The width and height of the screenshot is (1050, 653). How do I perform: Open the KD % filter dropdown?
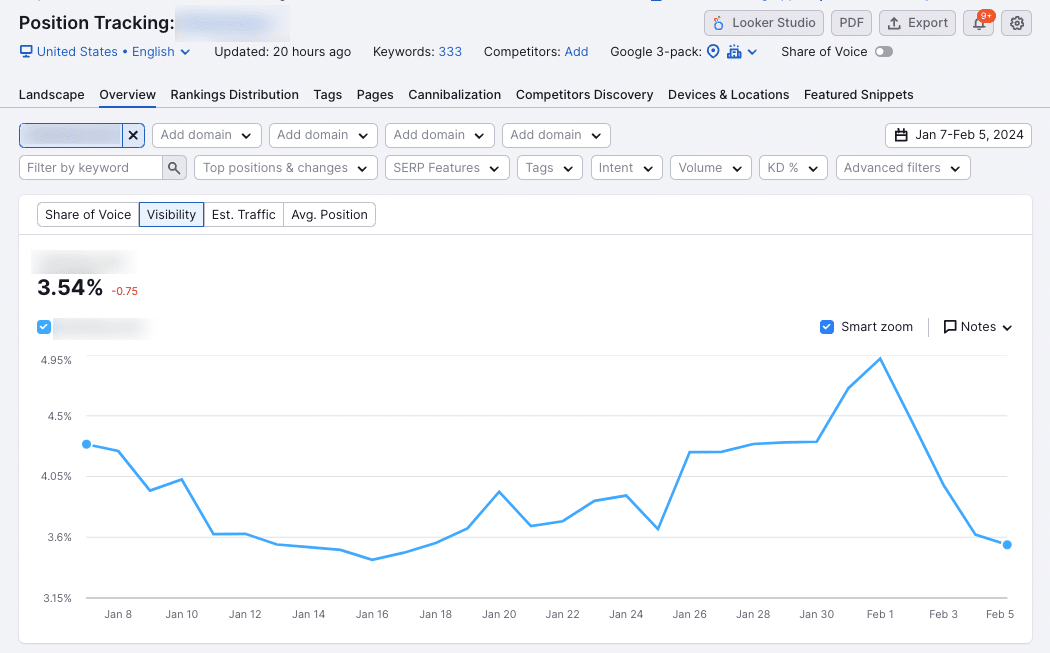(x=793, y=167)
